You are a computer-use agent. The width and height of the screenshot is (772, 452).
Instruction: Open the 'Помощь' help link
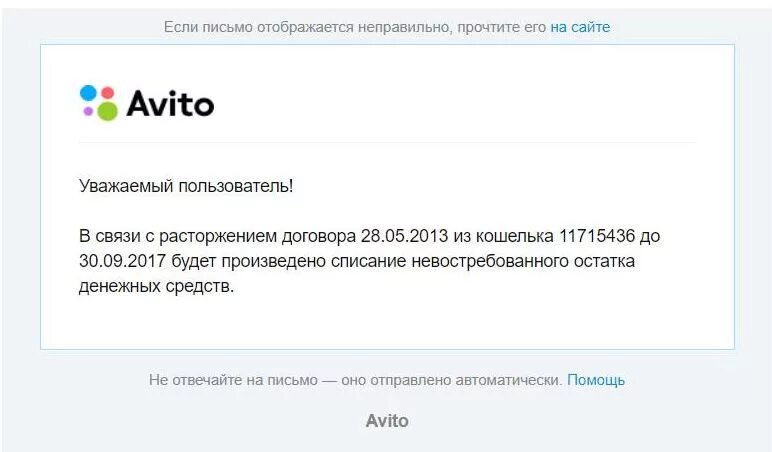coord(596,380)
